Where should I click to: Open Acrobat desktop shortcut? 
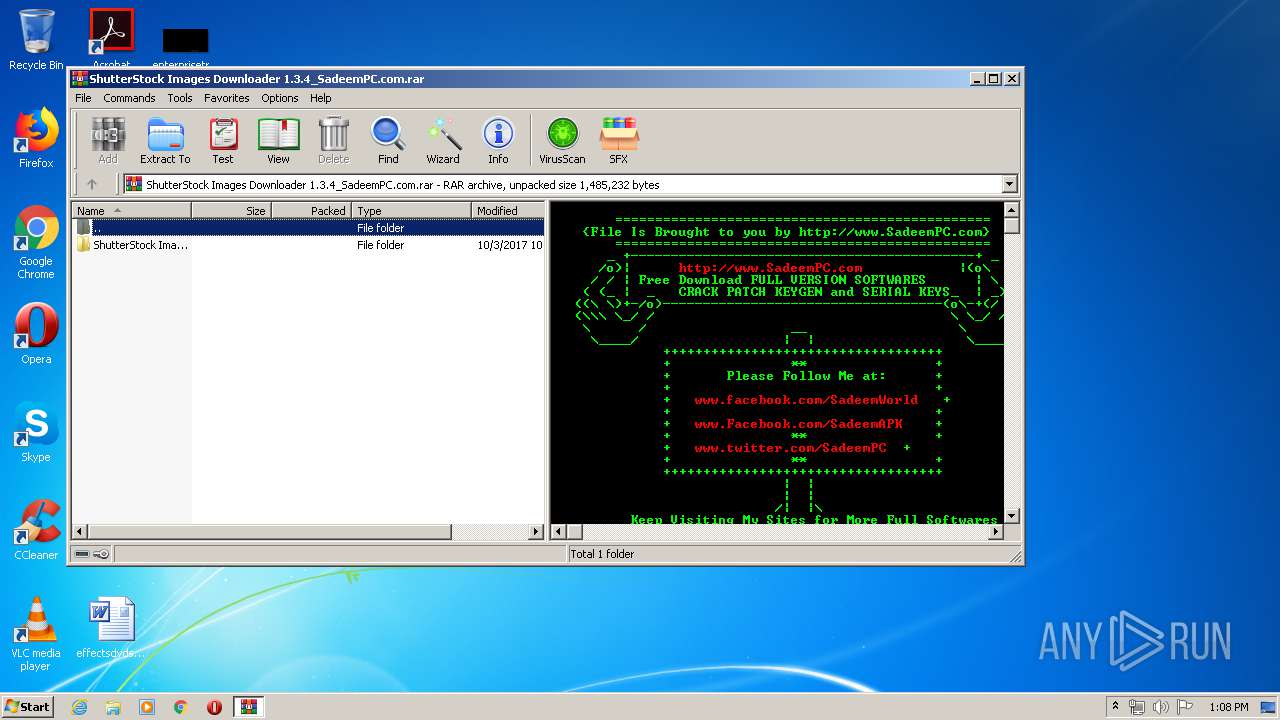pos(111,40)
